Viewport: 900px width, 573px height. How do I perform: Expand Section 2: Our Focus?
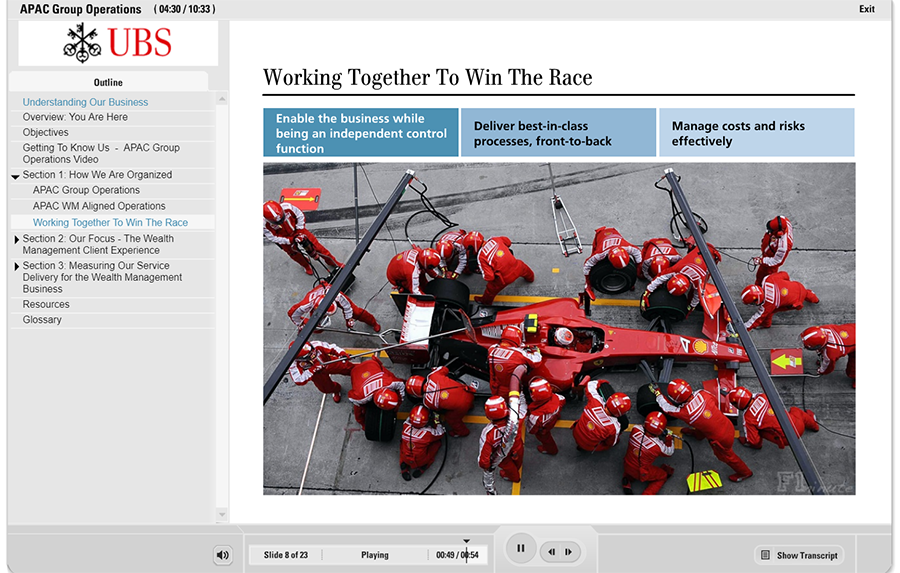coord(16,240)
